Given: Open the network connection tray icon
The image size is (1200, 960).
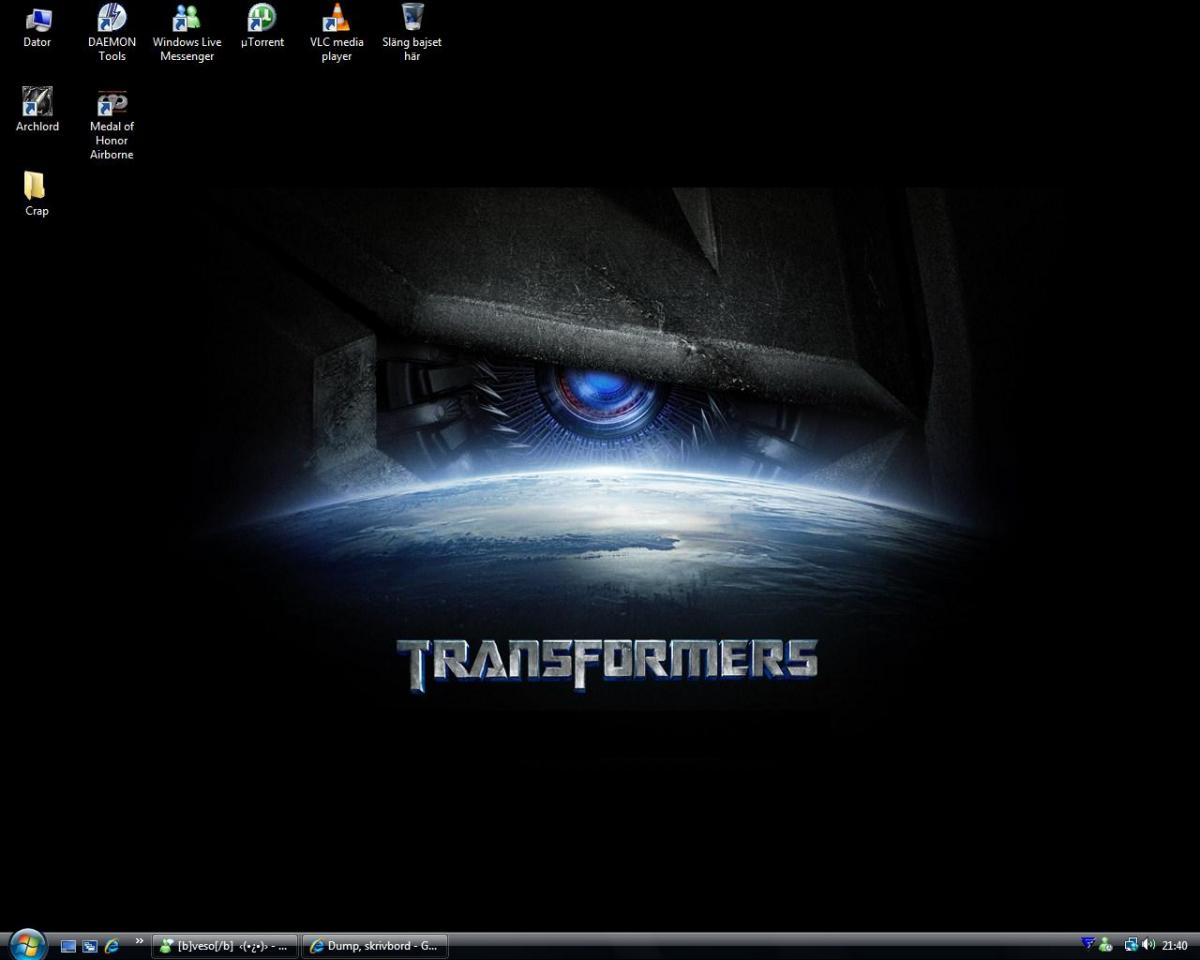Looking at the screenshot, I should (x=1131, y=944).
